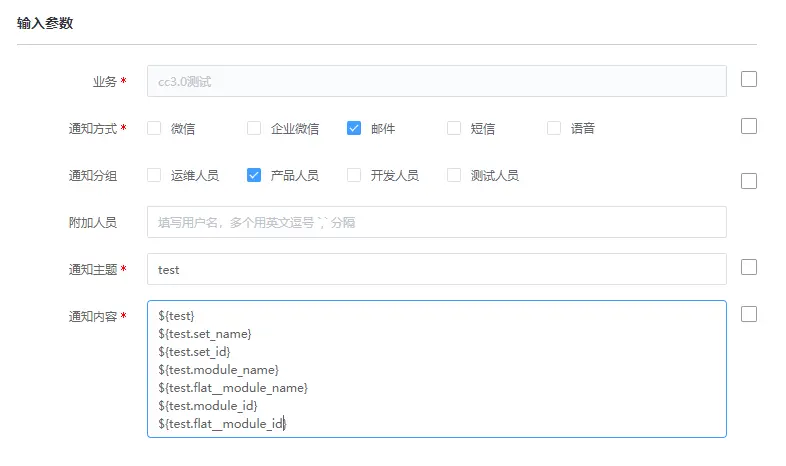This screenshot has height=466, width=786.
Task: Tick the 企业微信 notification checkbox
Action: click(254, 128)
